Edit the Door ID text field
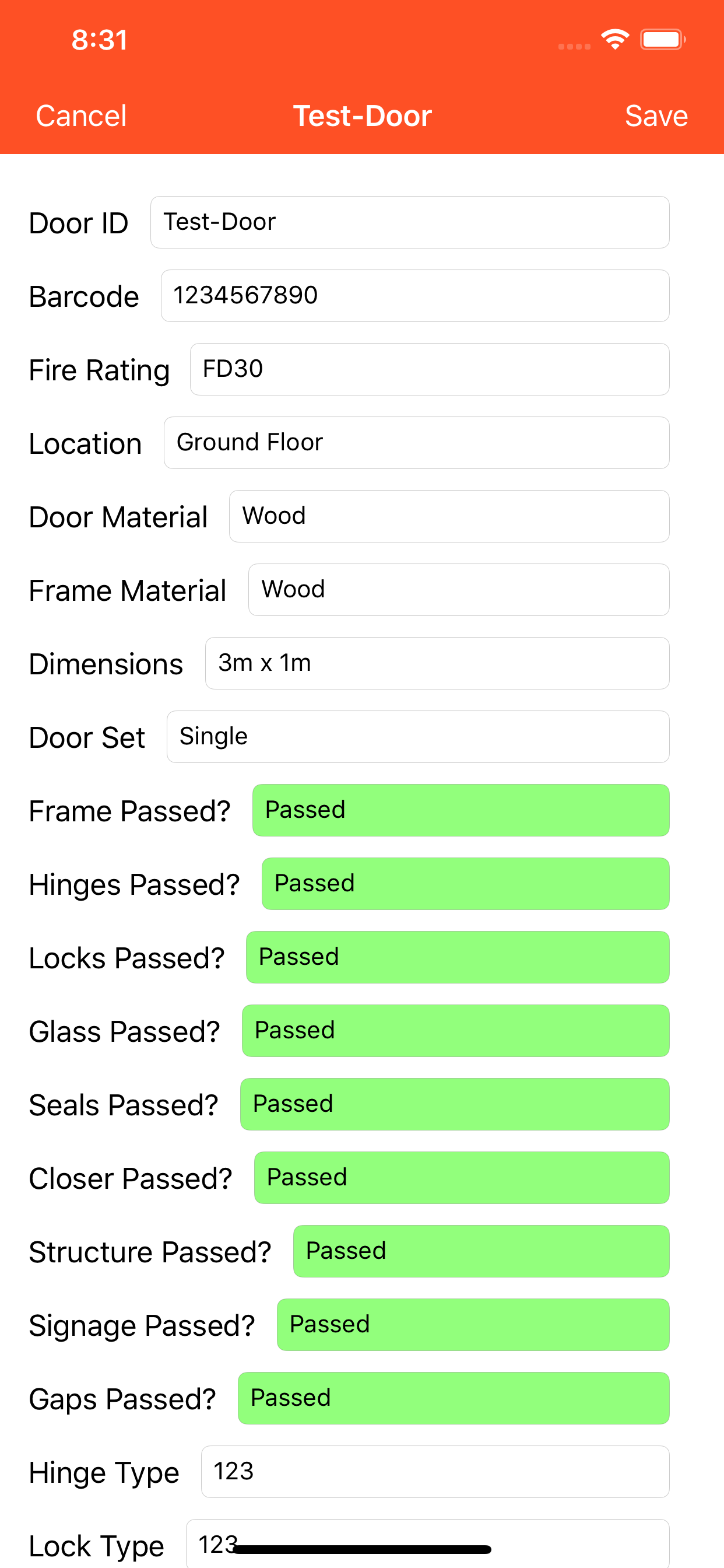The width and height of the screenshot is (724, 1568). [409, 222]
